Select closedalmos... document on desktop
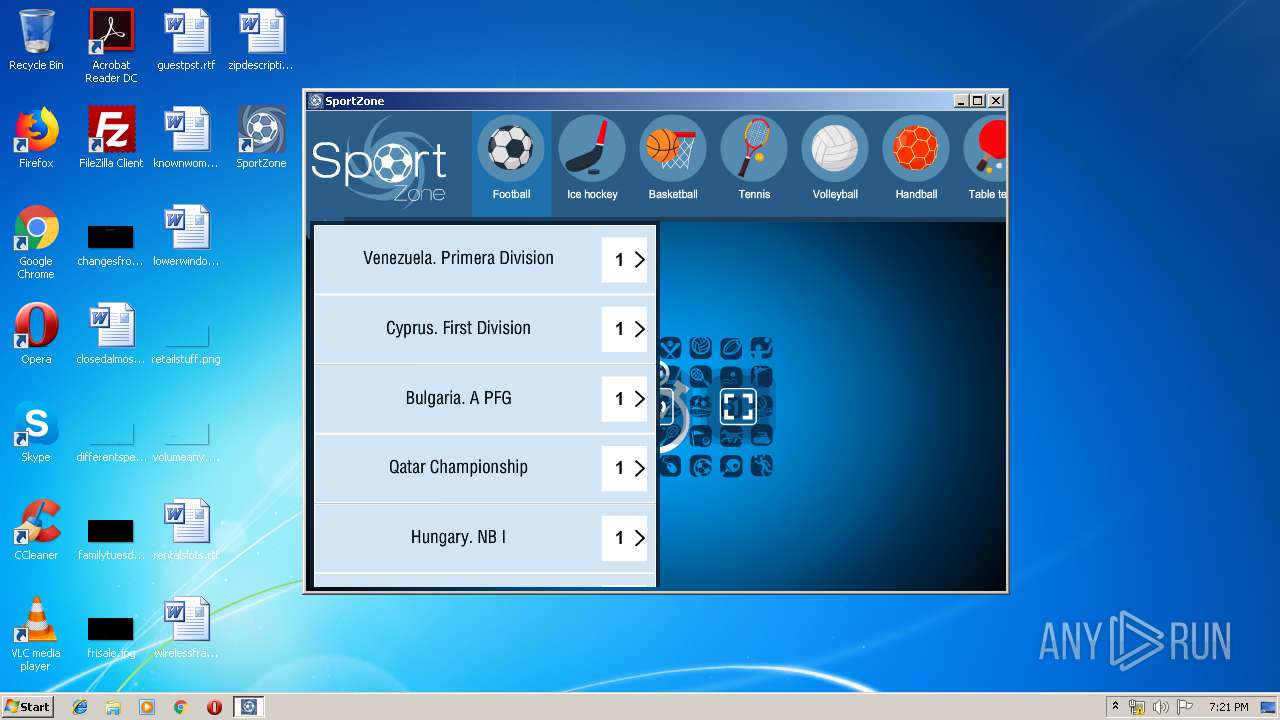The width and height of the screenshot is (1280, 720). pos(111,334)
